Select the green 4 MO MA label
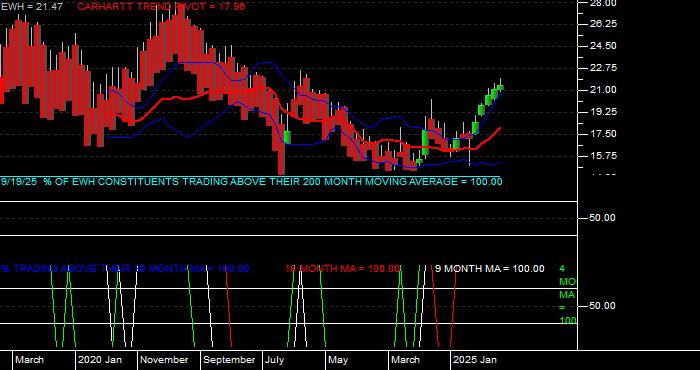The height and width of the screenshot is (370, 700). (x=567, y=295)
